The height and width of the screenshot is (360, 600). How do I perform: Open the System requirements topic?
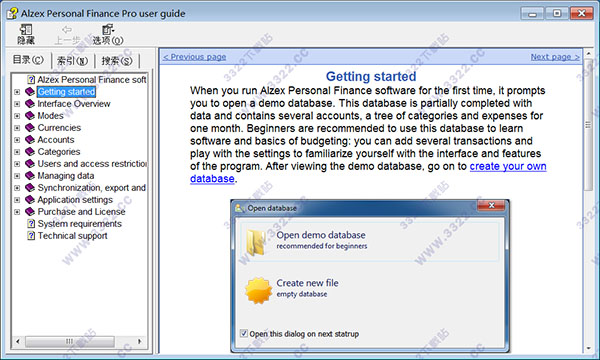coord(80,224)
